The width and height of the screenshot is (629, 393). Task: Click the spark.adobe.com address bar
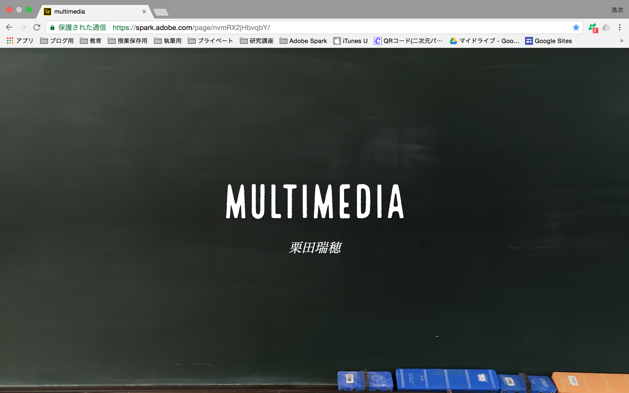click(313, 27)
